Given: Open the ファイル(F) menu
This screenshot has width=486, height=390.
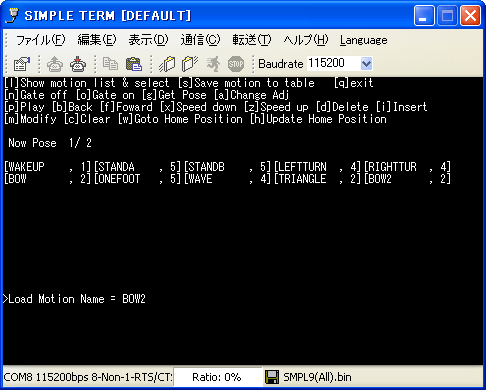Looking at the screenshot, I should (40, 40).
